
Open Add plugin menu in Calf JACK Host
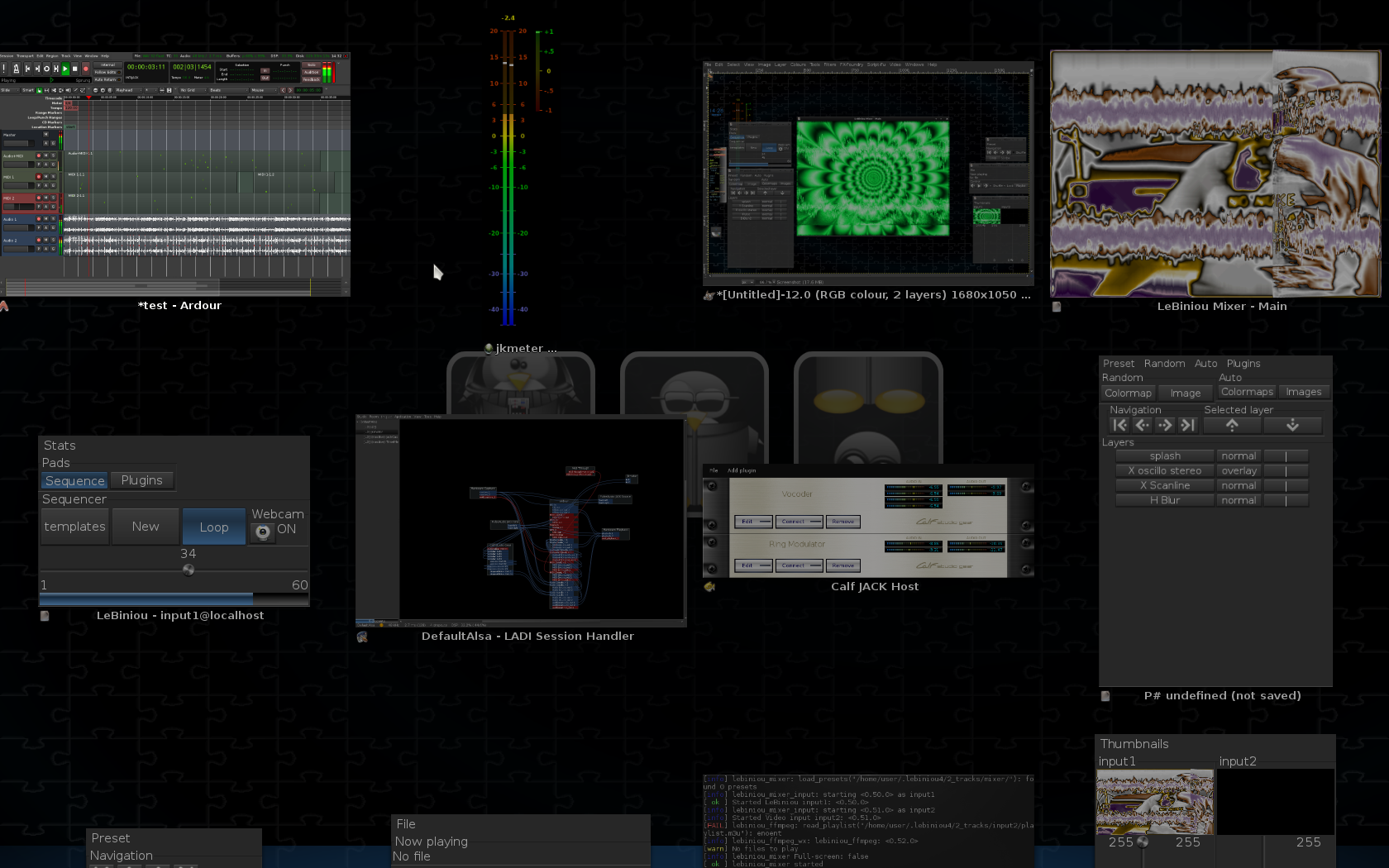(742, 470)
